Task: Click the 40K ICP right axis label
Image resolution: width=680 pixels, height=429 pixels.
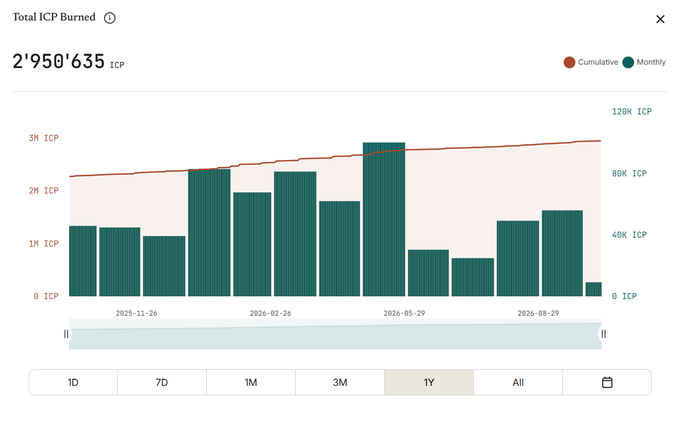Action: (629, 235)
